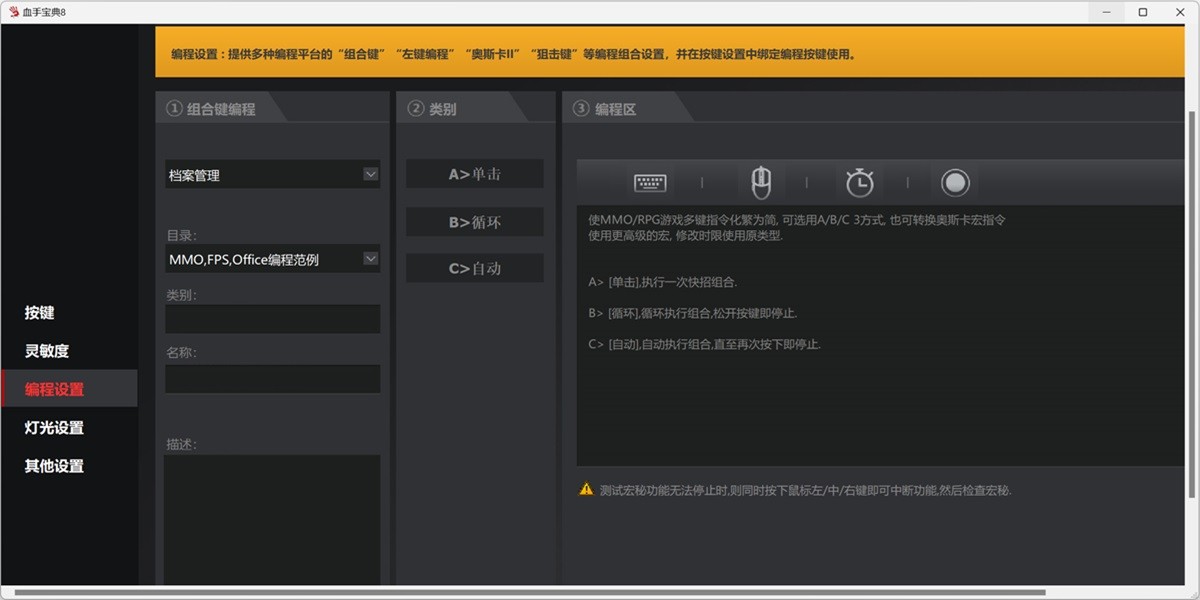Open the 档案管理 dropdown
This screenshot has width=1200, height=600.
272,174
